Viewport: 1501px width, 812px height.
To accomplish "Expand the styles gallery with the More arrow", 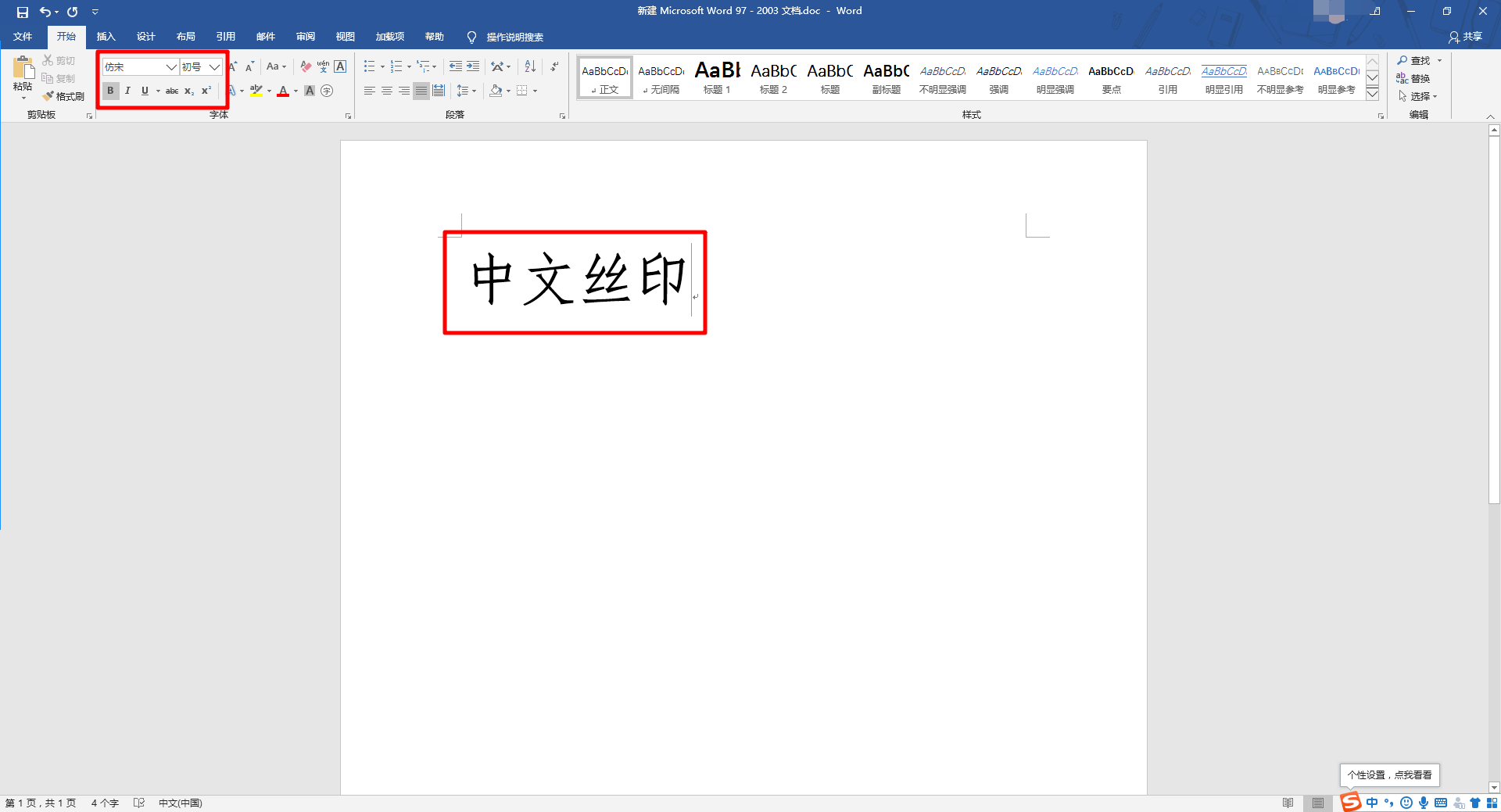I will pos(1372,94).
